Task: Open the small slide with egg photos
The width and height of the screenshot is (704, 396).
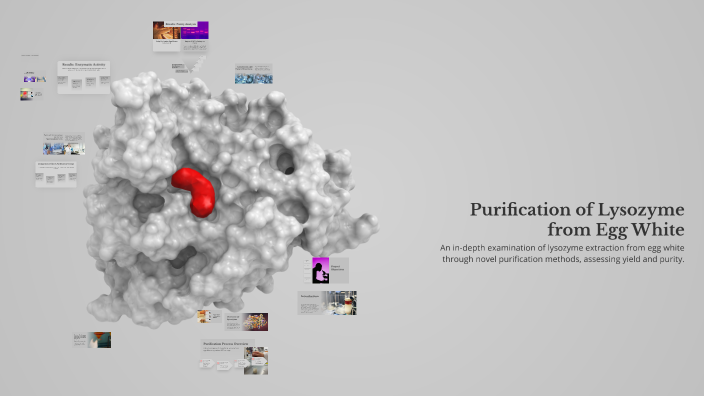Action: click(x=209, y=316)
